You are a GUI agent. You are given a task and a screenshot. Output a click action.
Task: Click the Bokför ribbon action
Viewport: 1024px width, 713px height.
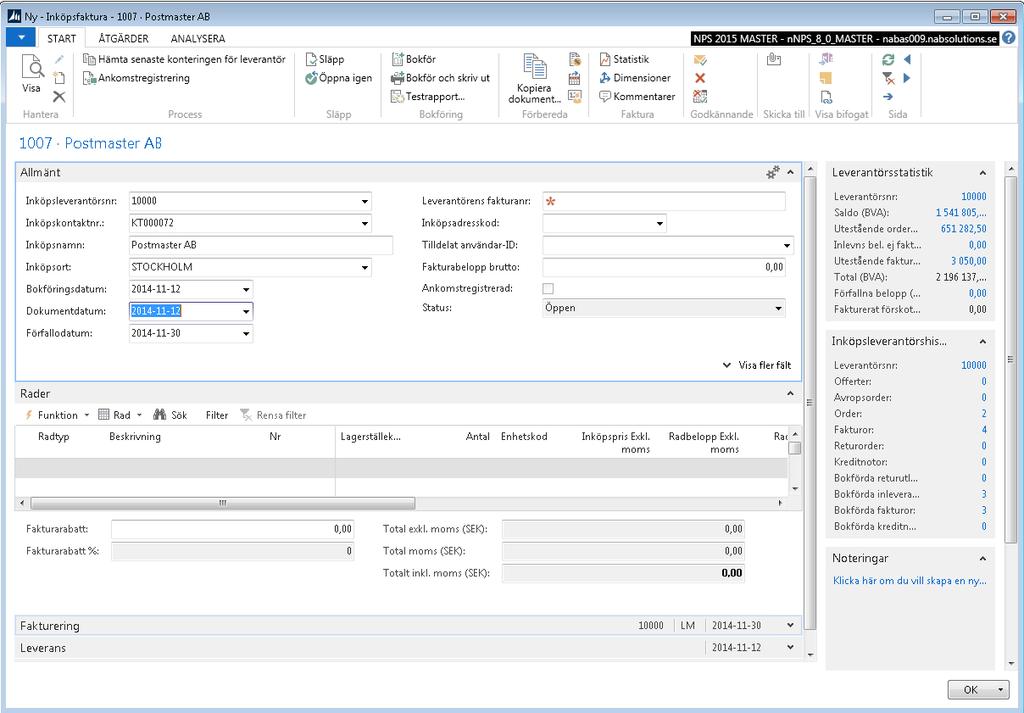tap(413, 59)
